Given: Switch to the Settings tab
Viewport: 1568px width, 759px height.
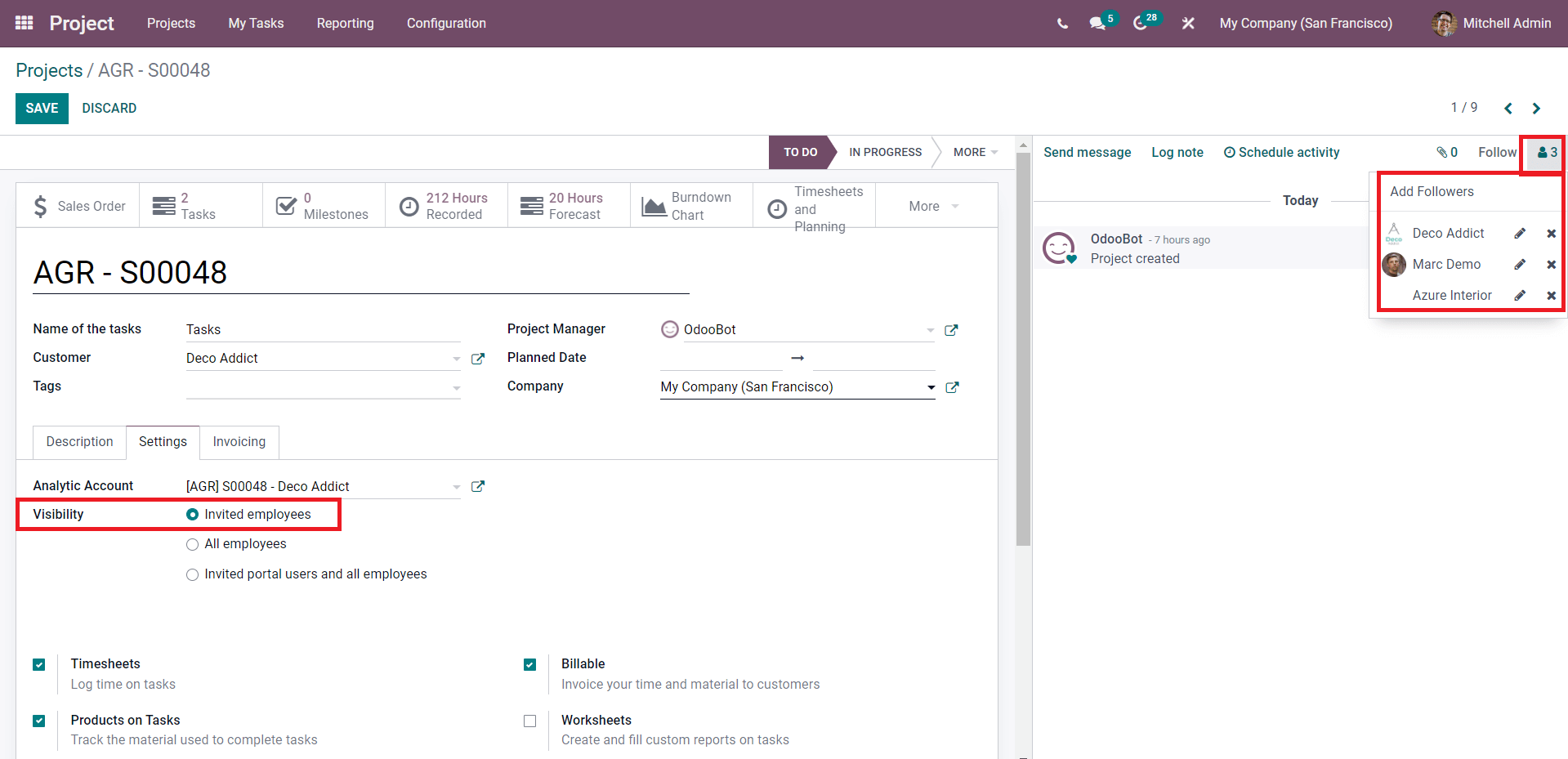Looking at the screenshot, I should 163,442.
